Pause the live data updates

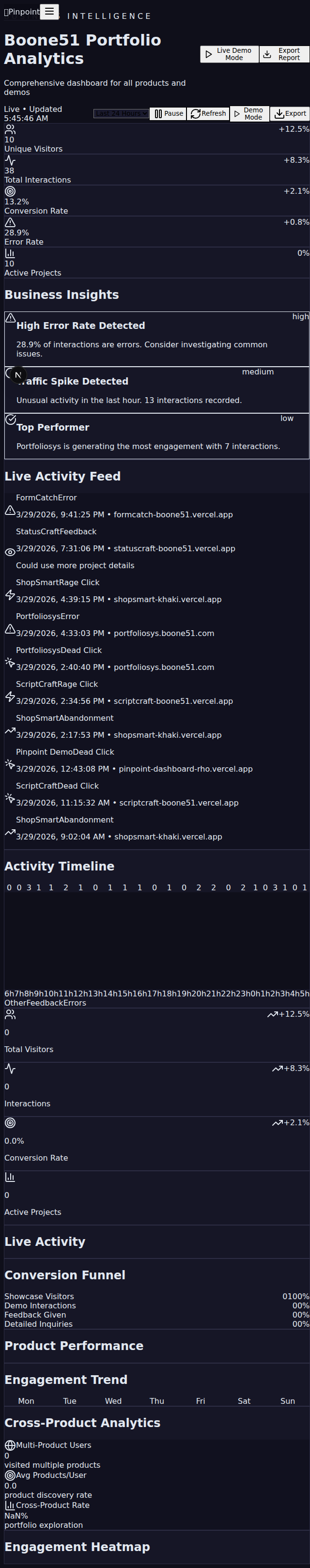click(x=168, y=113)
